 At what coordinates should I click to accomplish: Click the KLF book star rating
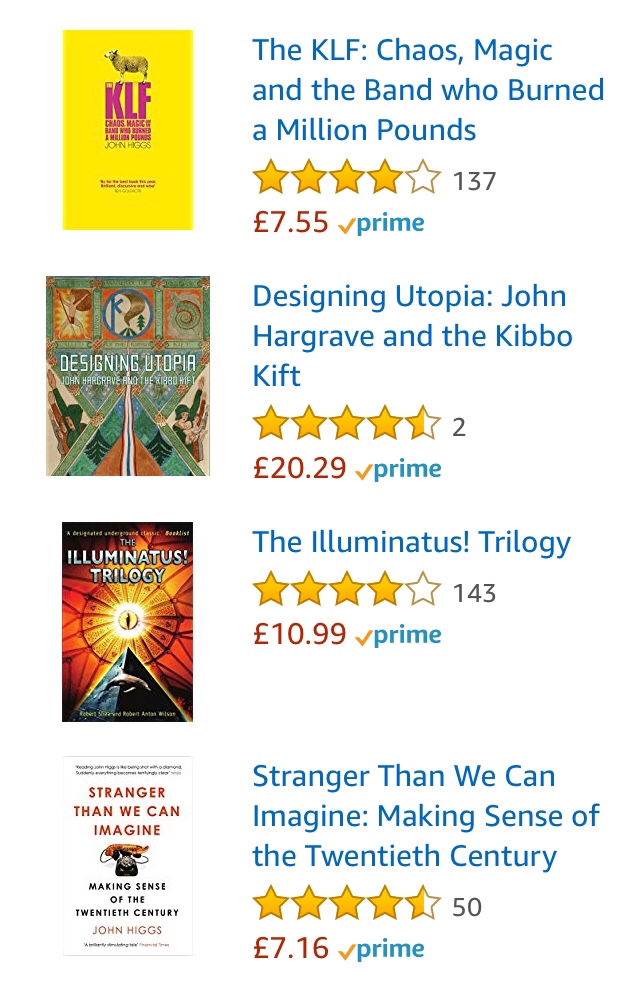346,181
